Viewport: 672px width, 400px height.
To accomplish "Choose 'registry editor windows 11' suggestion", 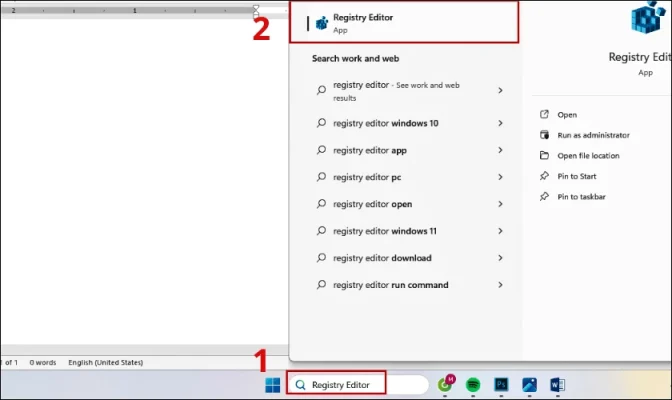I will tap(386, 231).
